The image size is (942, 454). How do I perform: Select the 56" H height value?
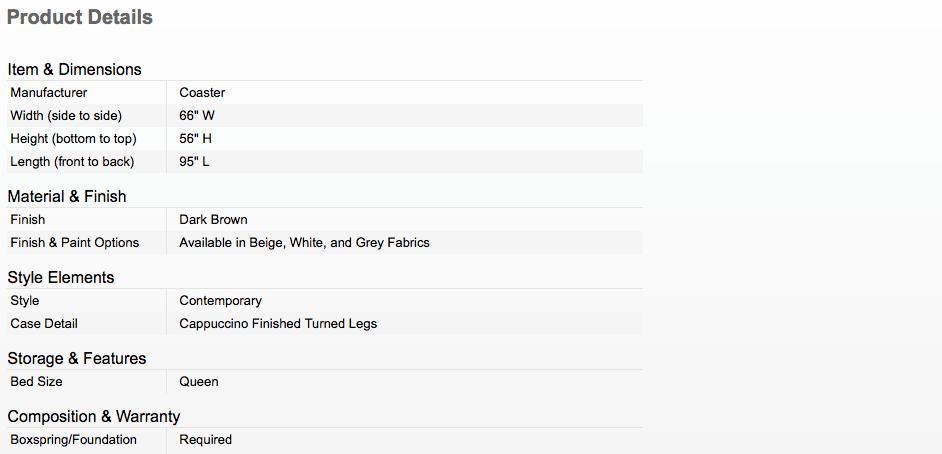click(x=196, y=139)
